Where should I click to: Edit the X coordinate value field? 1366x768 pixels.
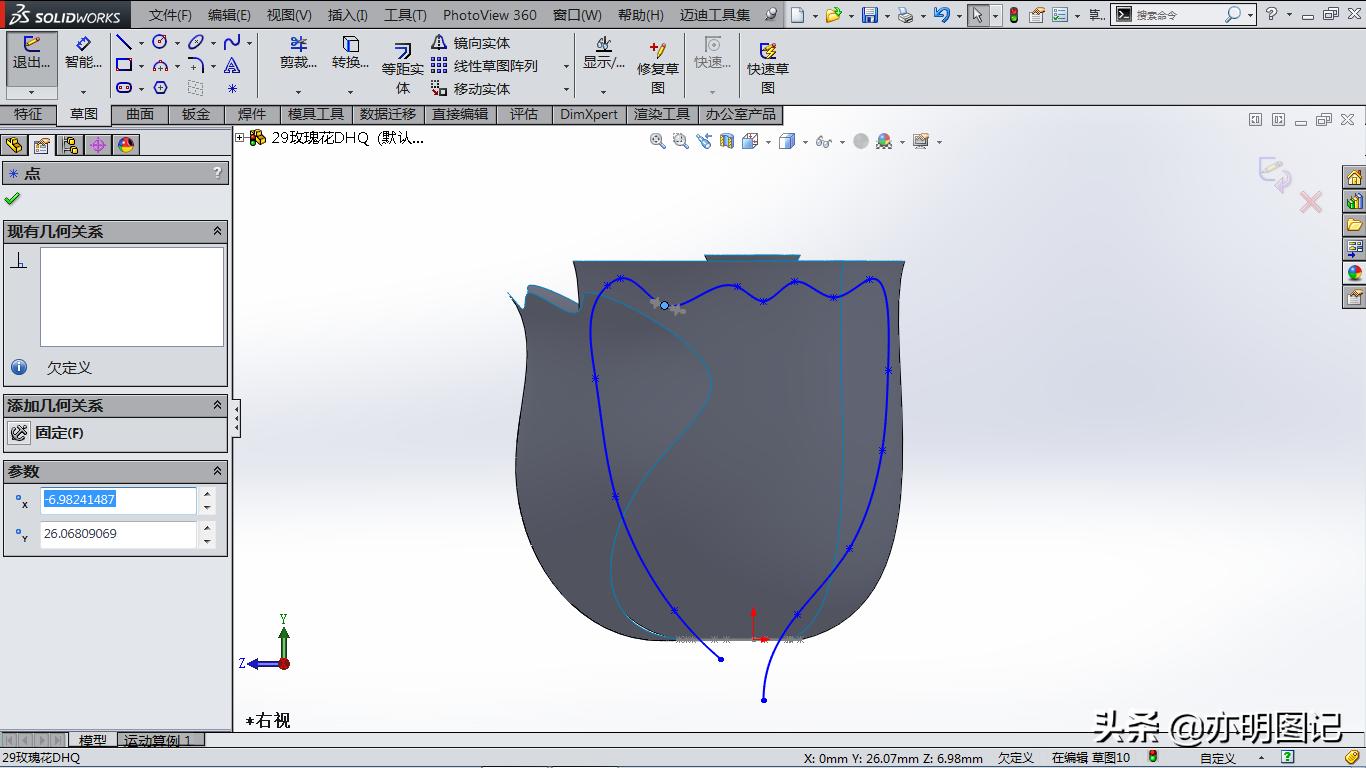point(118,500)
